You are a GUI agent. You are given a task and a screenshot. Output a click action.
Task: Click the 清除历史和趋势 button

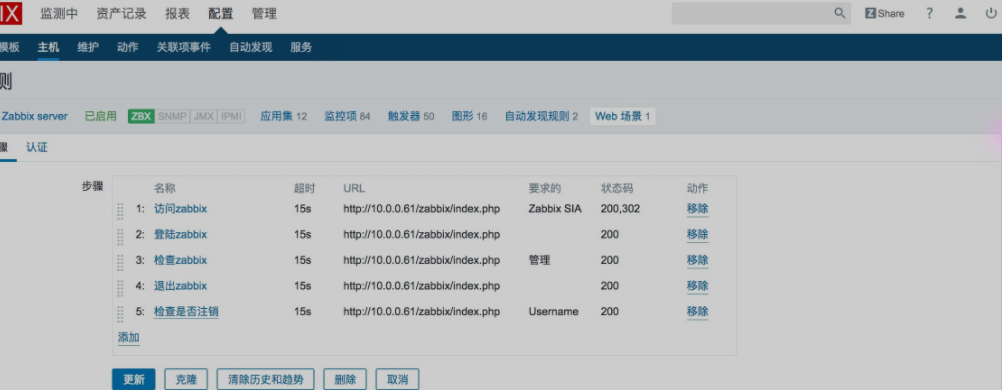[x=265, y=379]
